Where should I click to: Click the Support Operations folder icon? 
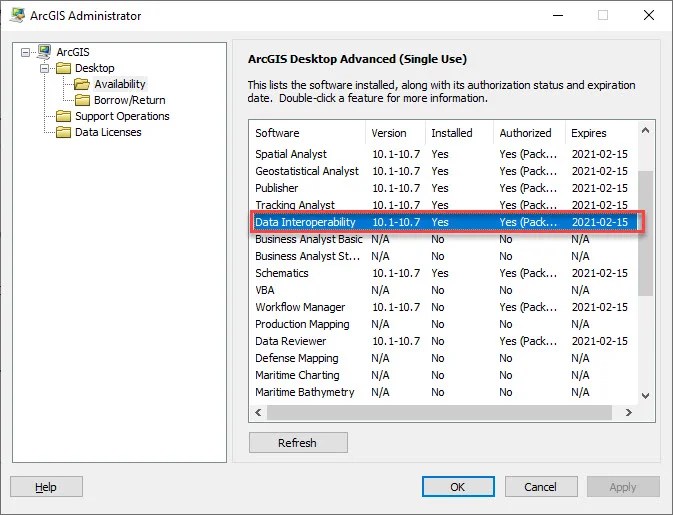(64, 116)
